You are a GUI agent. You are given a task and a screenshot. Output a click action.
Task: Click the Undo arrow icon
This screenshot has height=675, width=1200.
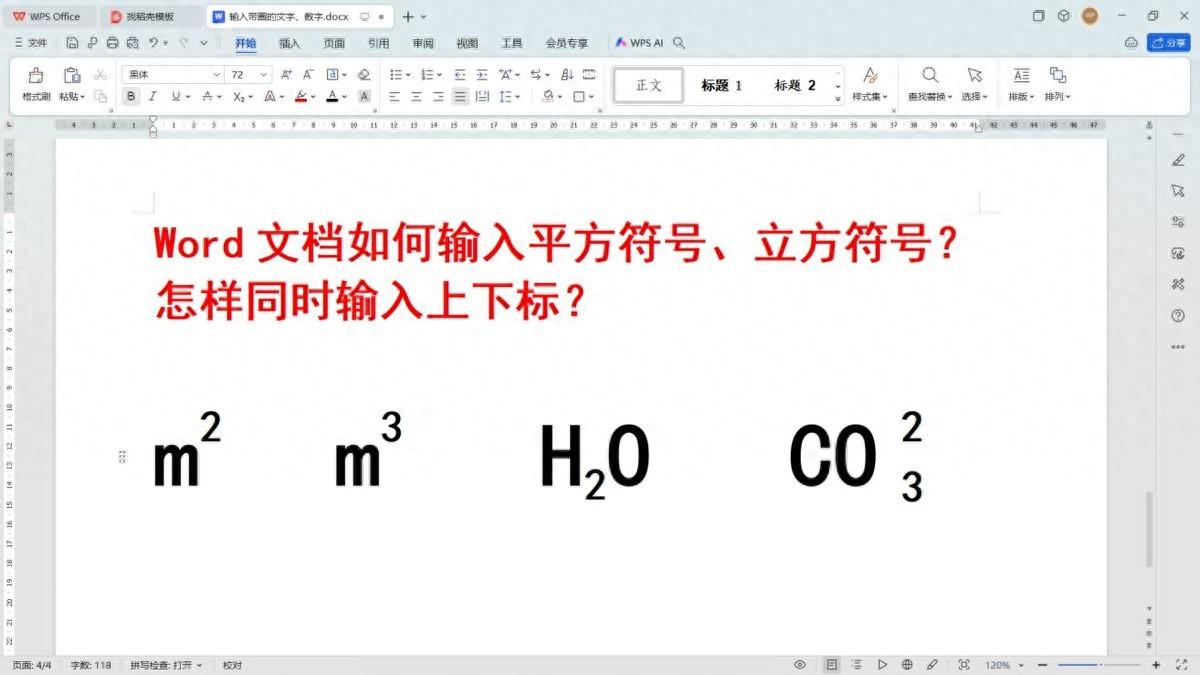click(153, 43)
